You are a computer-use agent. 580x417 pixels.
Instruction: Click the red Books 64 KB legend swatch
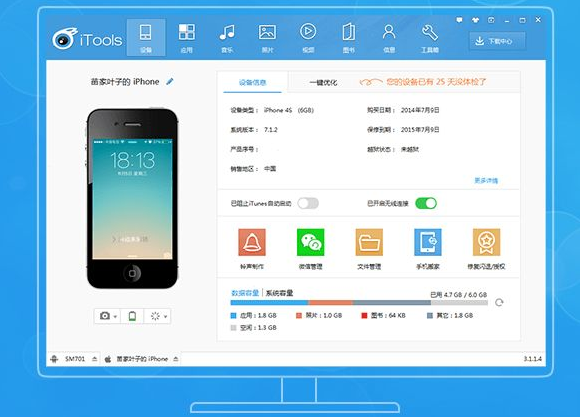pos(364,316)
